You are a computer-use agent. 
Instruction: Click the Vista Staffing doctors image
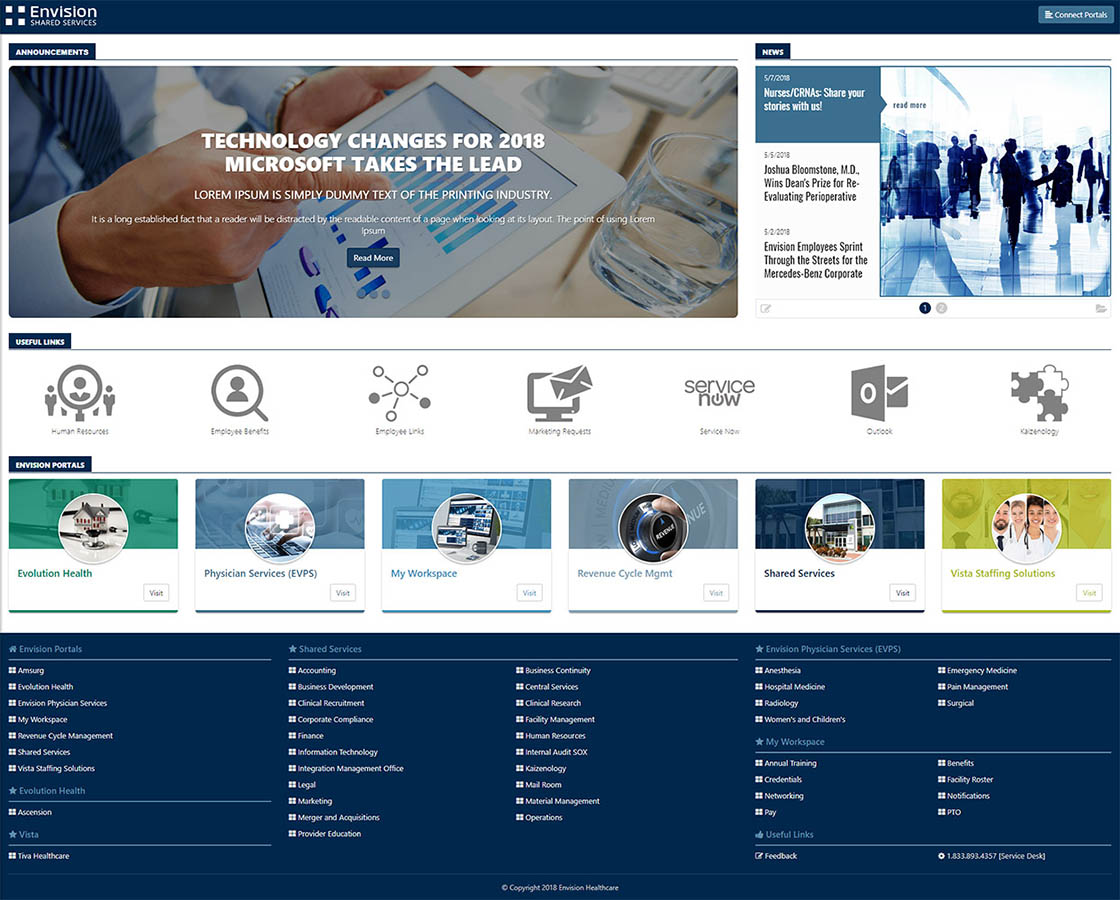tap(1026, 529)
